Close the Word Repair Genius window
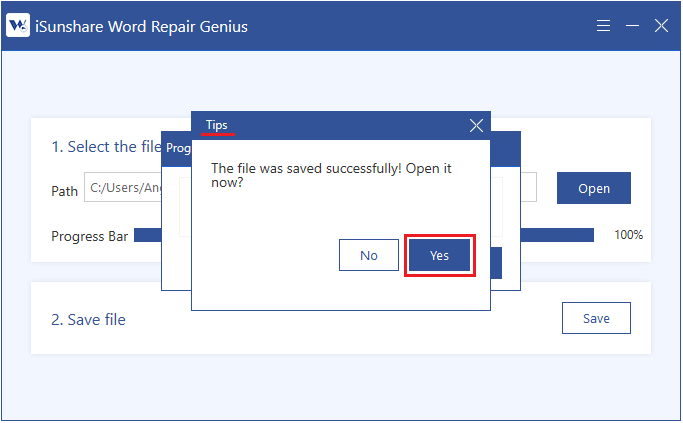 point(661,26)
